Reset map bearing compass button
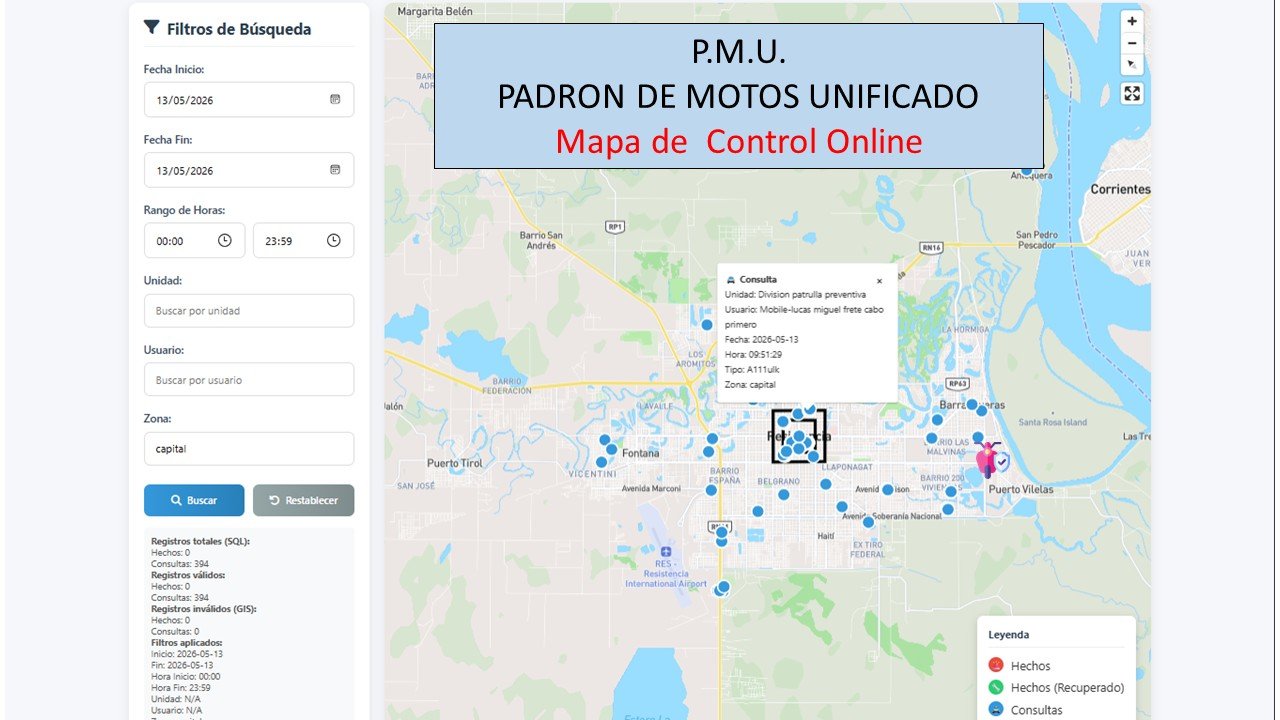Viewport: 1280px width, 720px height. click(1131, 64)
